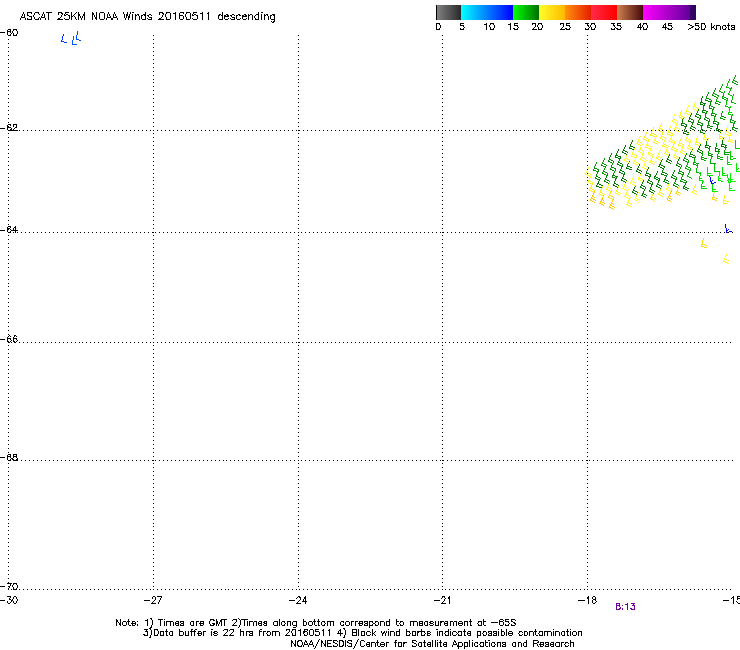Click the -62 latitude axis label

(x=9, y=127)
